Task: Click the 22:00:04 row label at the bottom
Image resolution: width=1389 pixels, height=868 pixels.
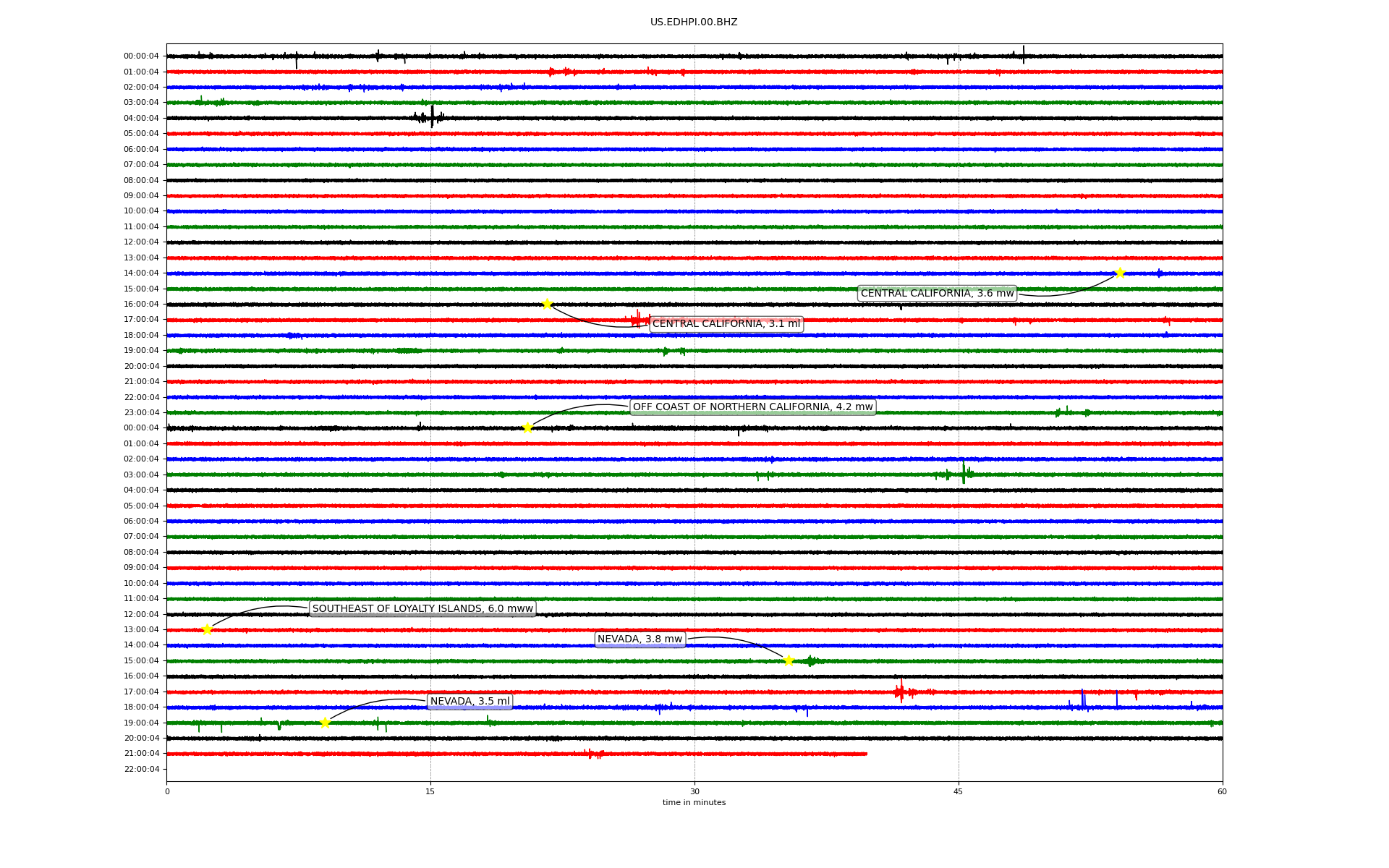Action: (x=142, y=769)
